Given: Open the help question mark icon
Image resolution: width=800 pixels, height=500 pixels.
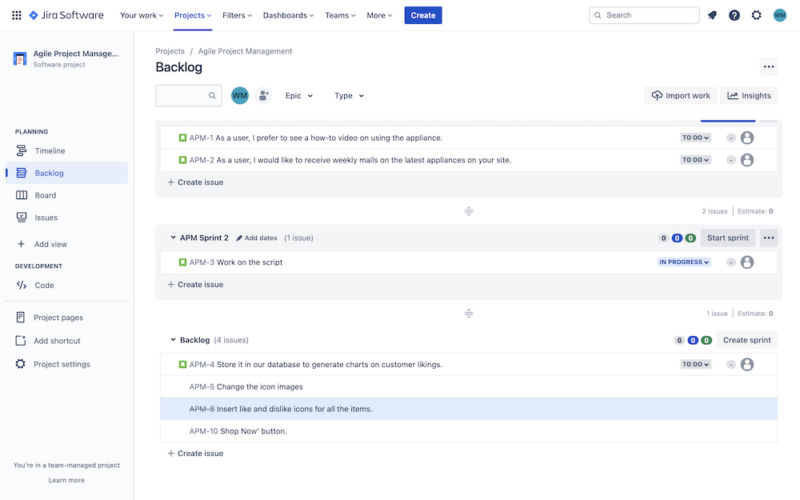Looking at the screenshot, I should click(734, 15).
